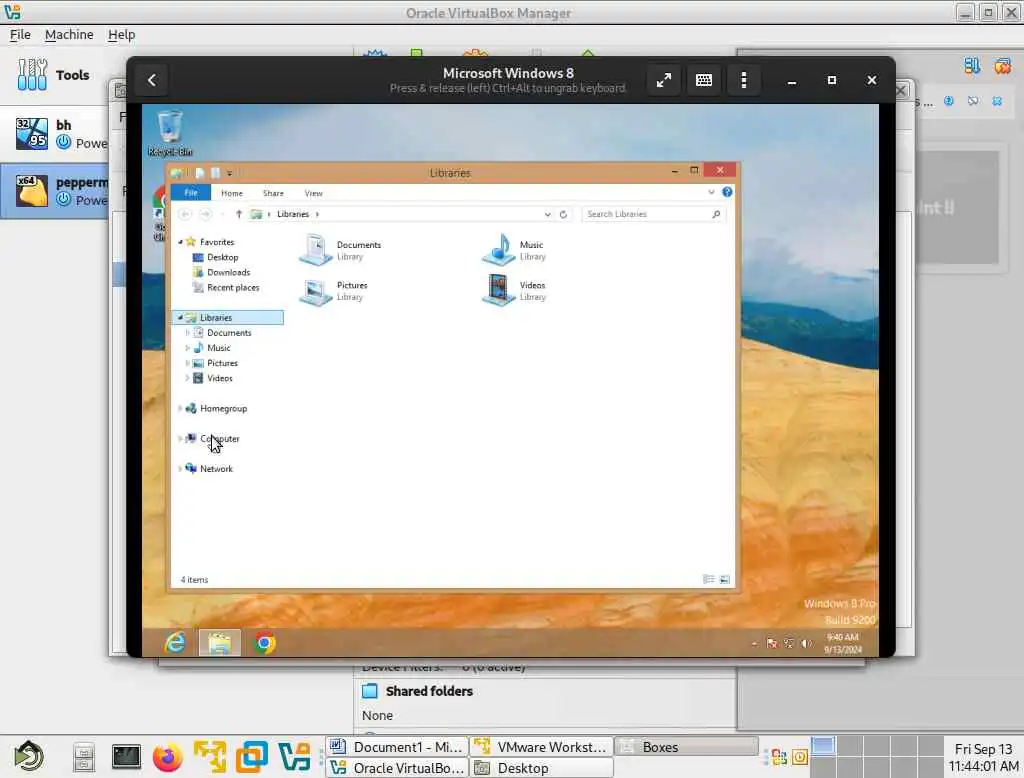Click the Explorer back navigation arrow
1024x778 pixels.
point(185,214)
